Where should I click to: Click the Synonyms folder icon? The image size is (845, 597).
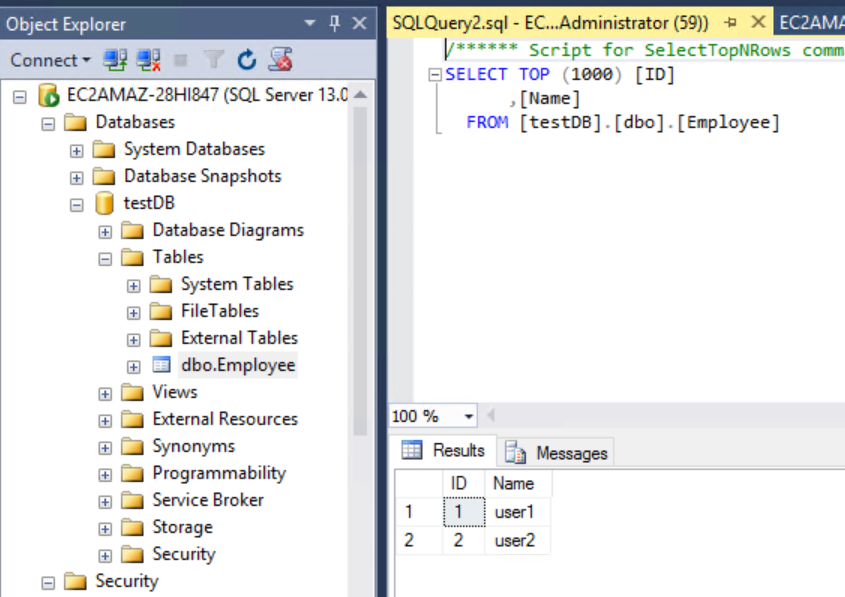click(x=132, y=446)
